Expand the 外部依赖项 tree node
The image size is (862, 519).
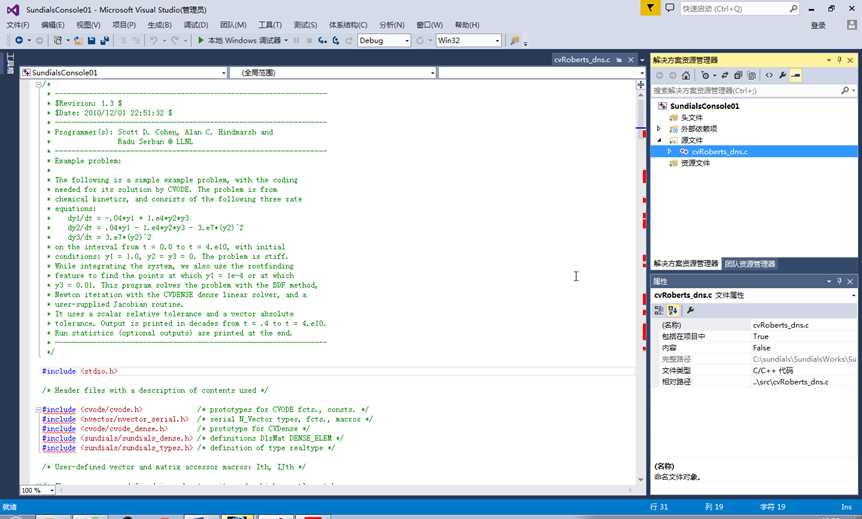[659, 129]
